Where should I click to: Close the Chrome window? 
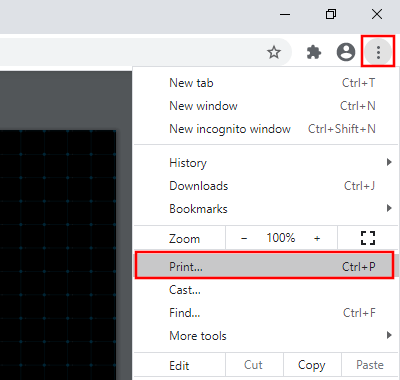click(377, 14)
